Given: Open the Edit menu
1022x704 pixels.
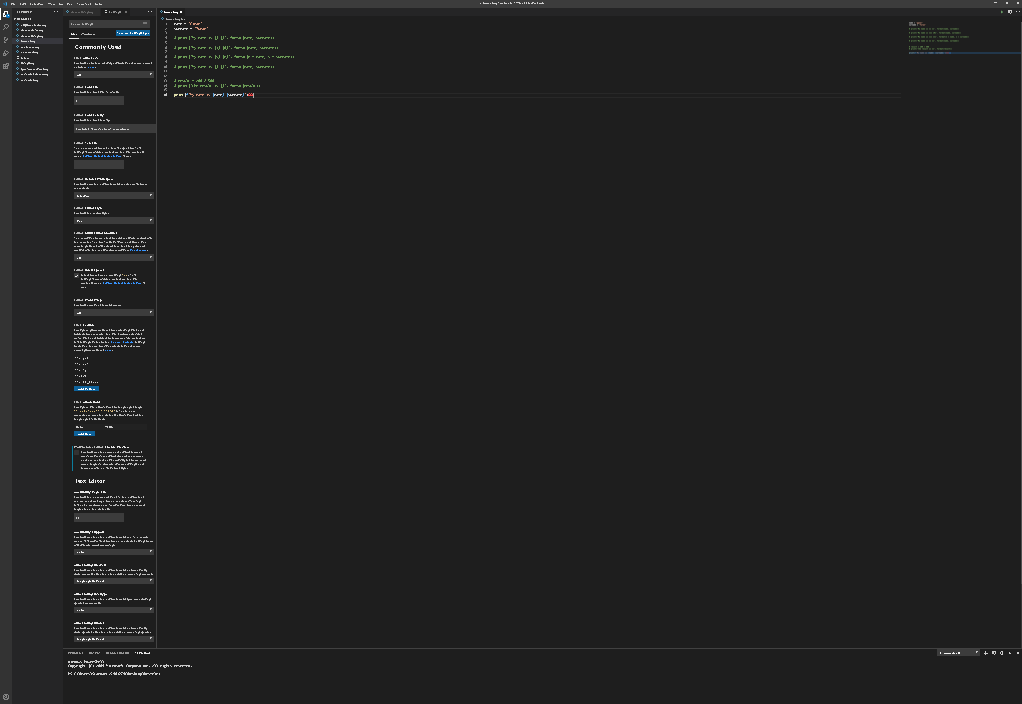Looking at the screenshot, I should coord(23,4).
